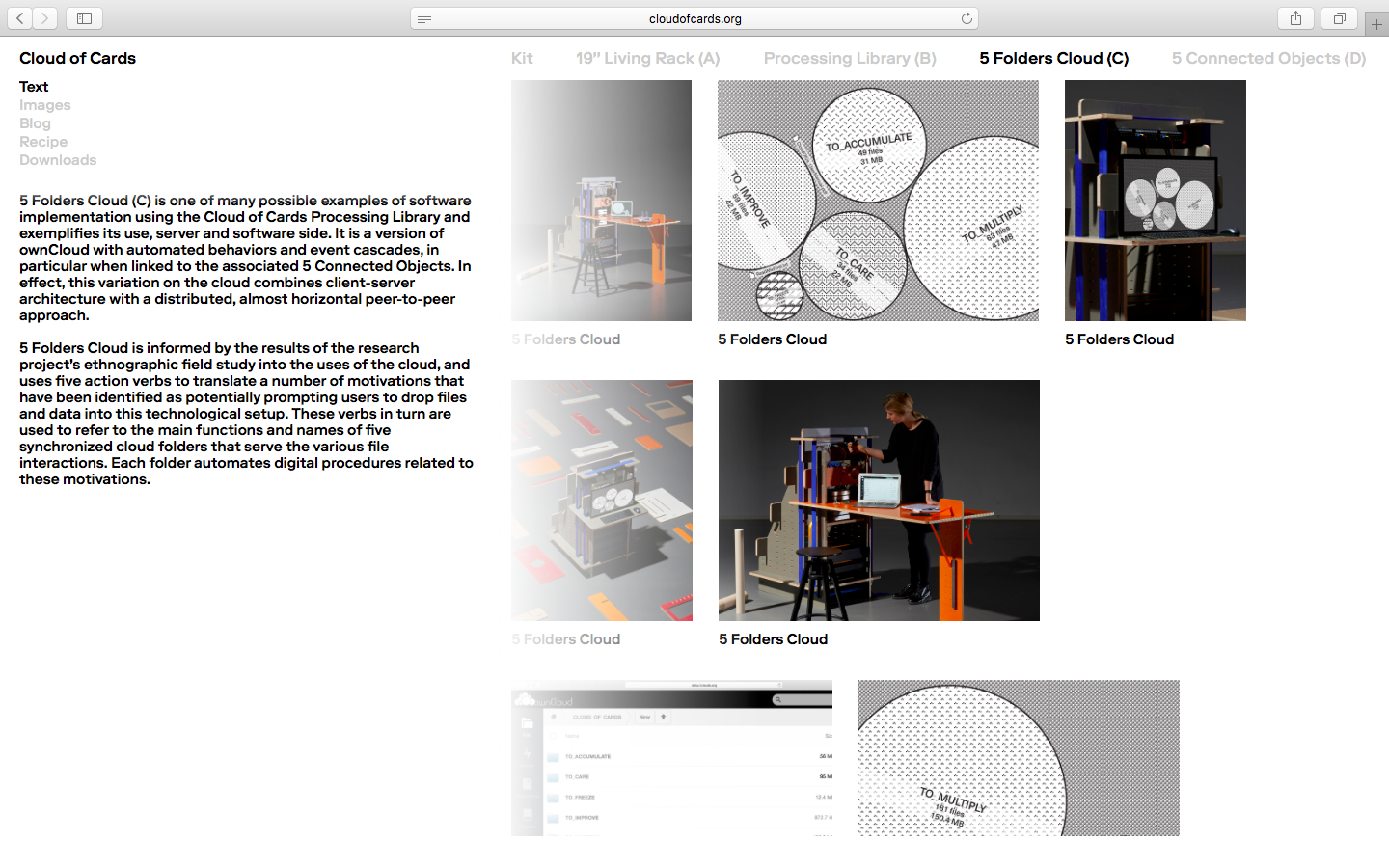1389x868 pixels.
Task: Open the TO_ACCUMULATE bubble diagram image
Action: click(878, 201)
